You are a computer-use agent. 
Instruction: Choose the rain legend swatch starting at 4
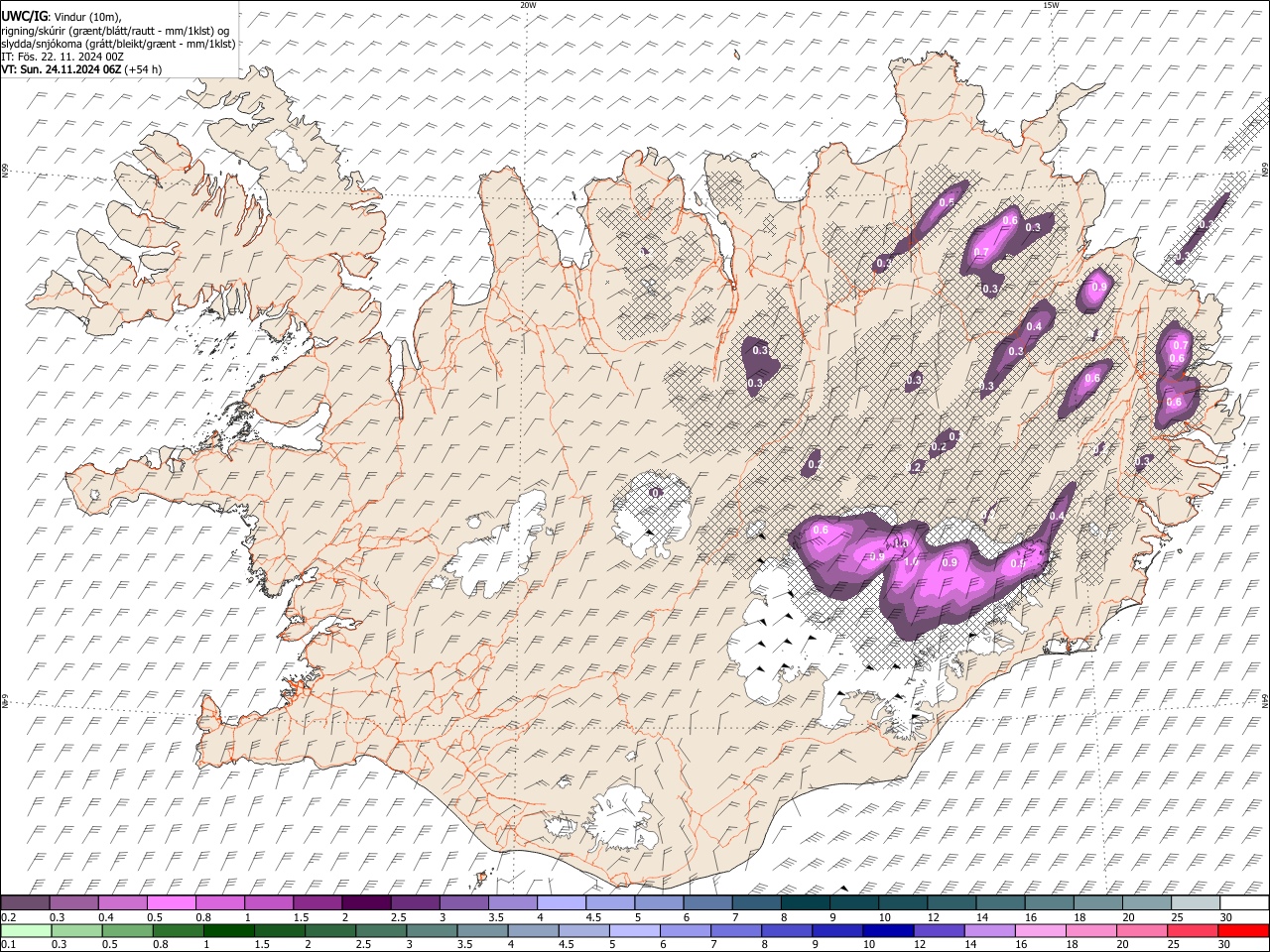(533, 930)
